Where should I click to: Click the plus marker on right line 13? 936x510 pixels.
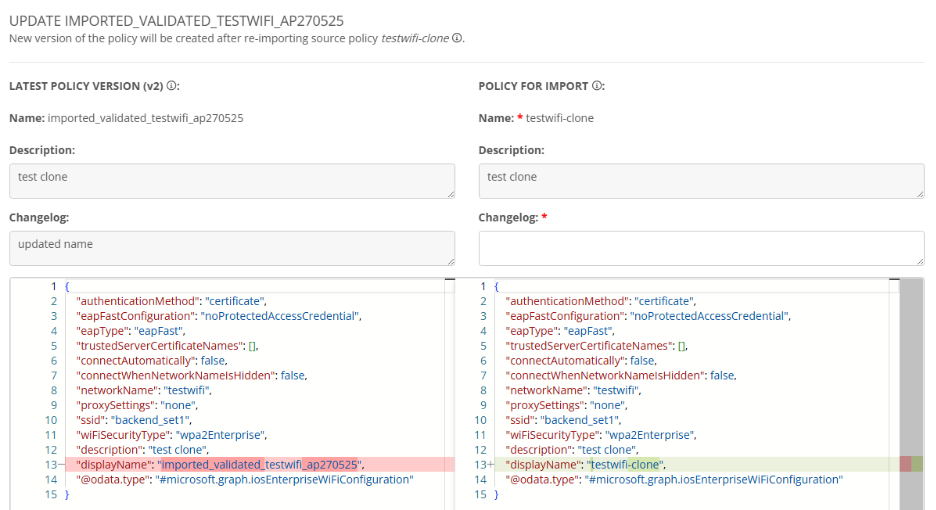[491, 464]
